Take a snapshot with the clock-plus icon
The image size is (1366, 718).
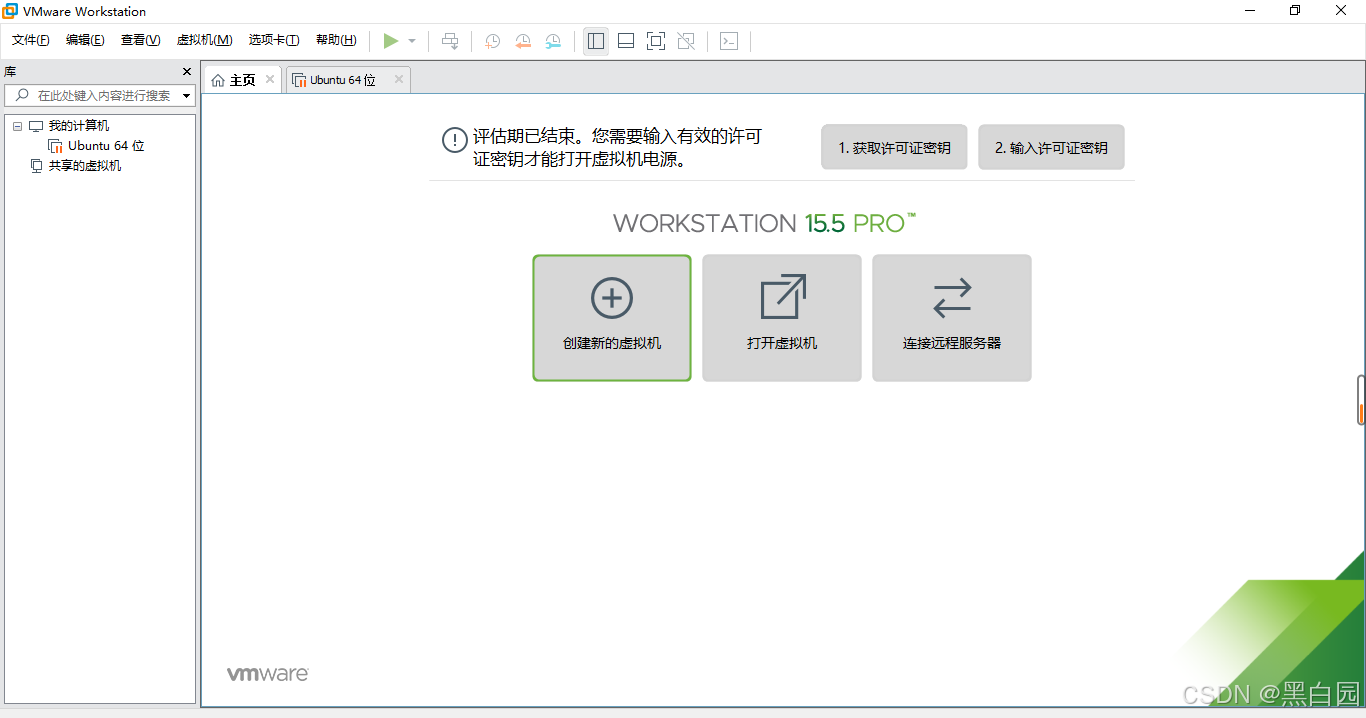(x=493, y=41)
